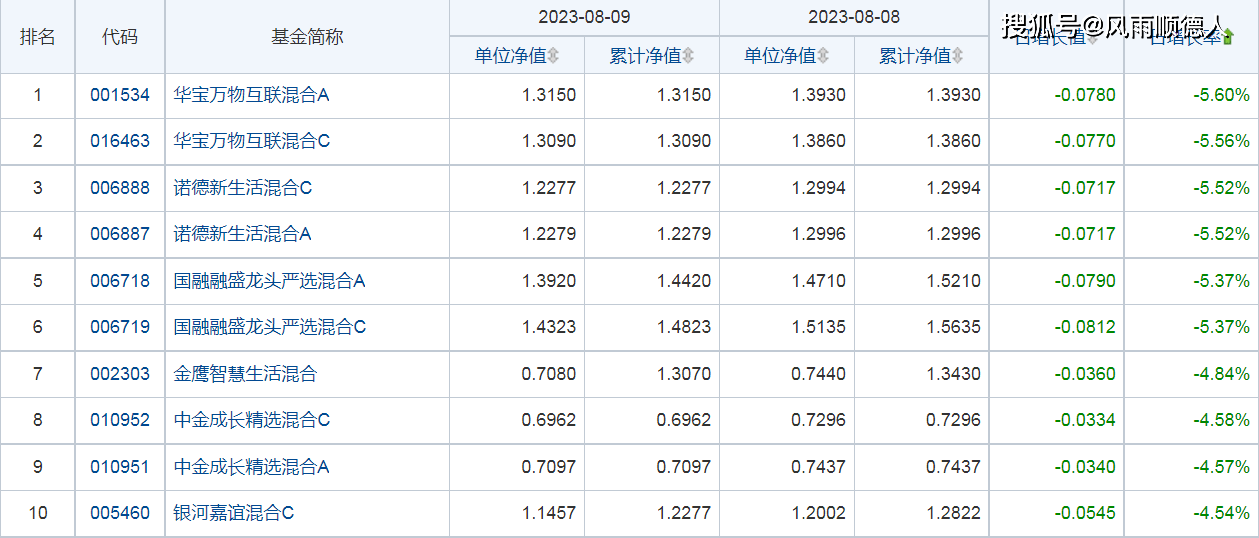Open 华宝万物互联混合C fund page

(252, 141)
